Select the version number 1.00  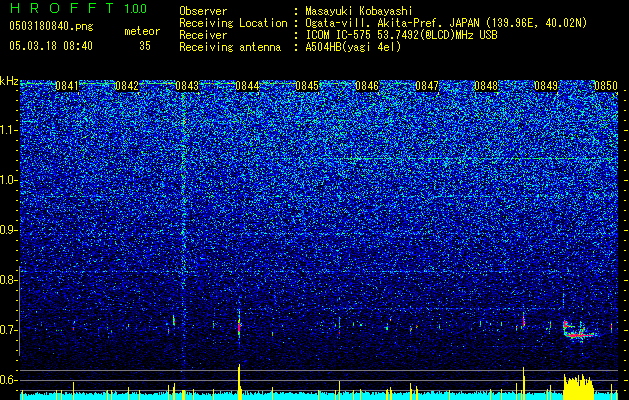tap(135, 8)
